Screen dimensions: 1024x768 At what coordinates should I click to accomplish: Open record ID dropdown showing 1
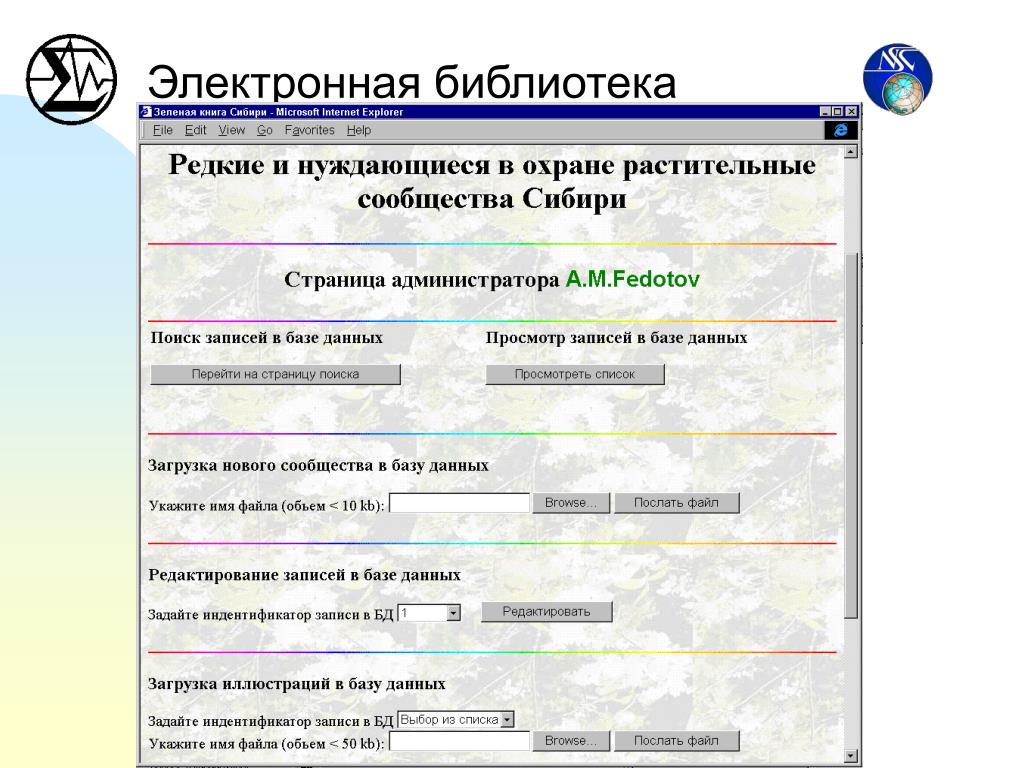pyautogui.click(x=429, y=613)
